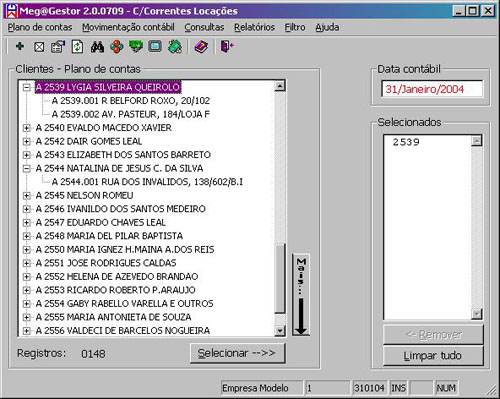Click the refresh document icon with green arrows
The width and height of the screenshot is (500, 399).
pyautogui.click(x=77, y=47)
